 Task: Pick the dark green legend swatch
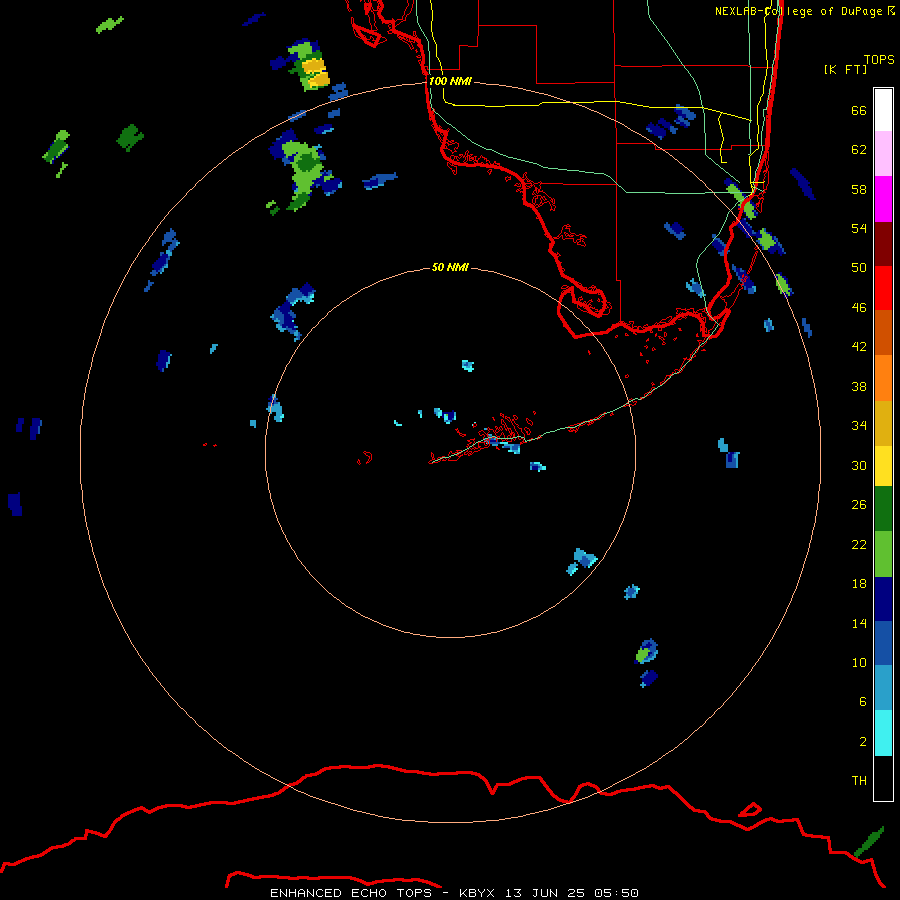click(883, 509)
